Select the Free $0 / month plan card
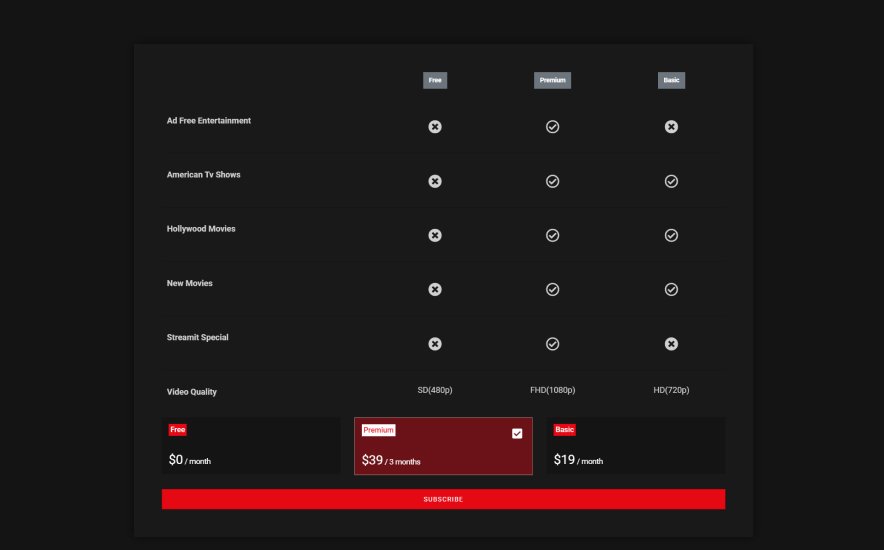Screen dimensions: 884x550 tap(251, 445)
